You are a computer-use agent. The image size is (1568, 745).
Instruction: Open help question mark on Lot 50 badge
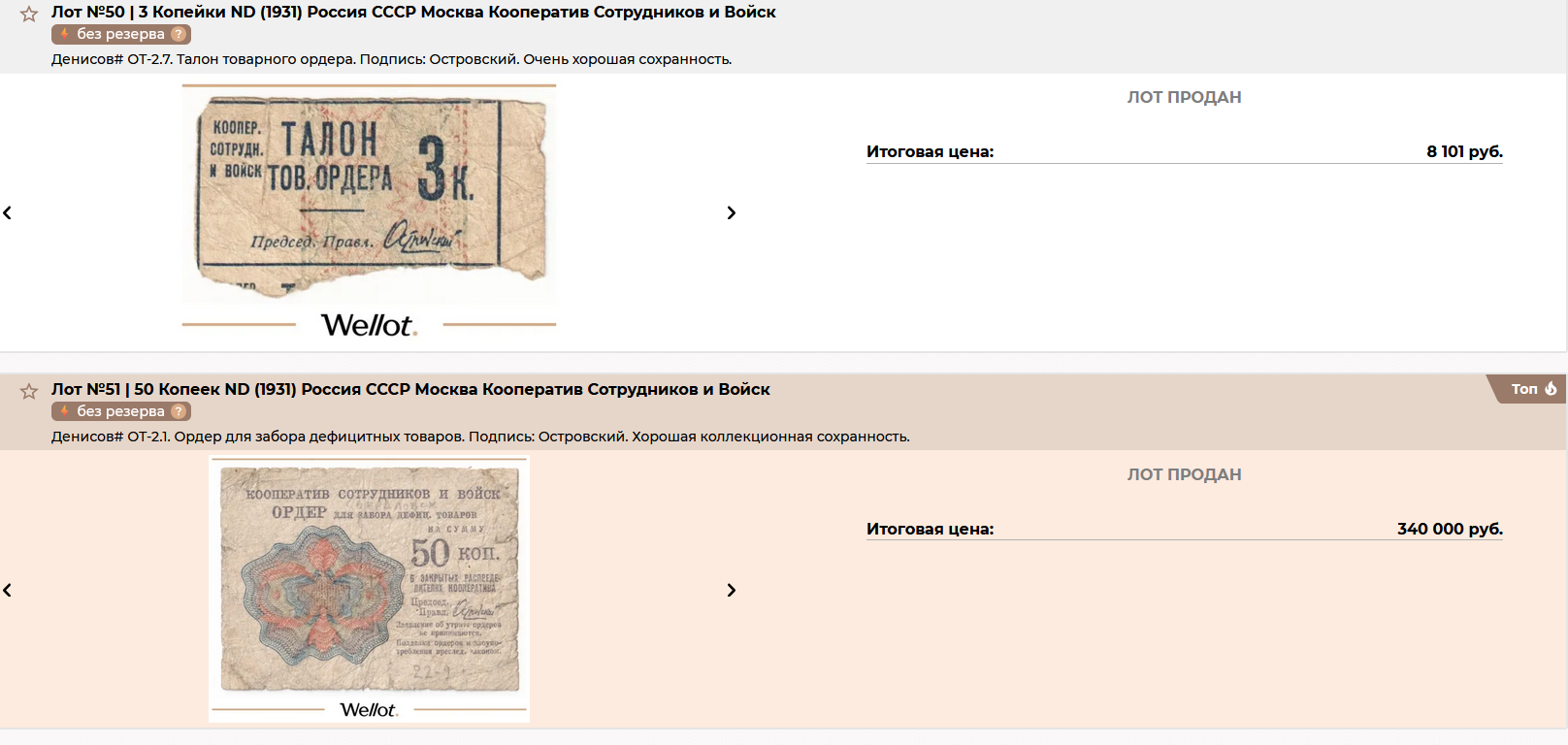[178, 34]
